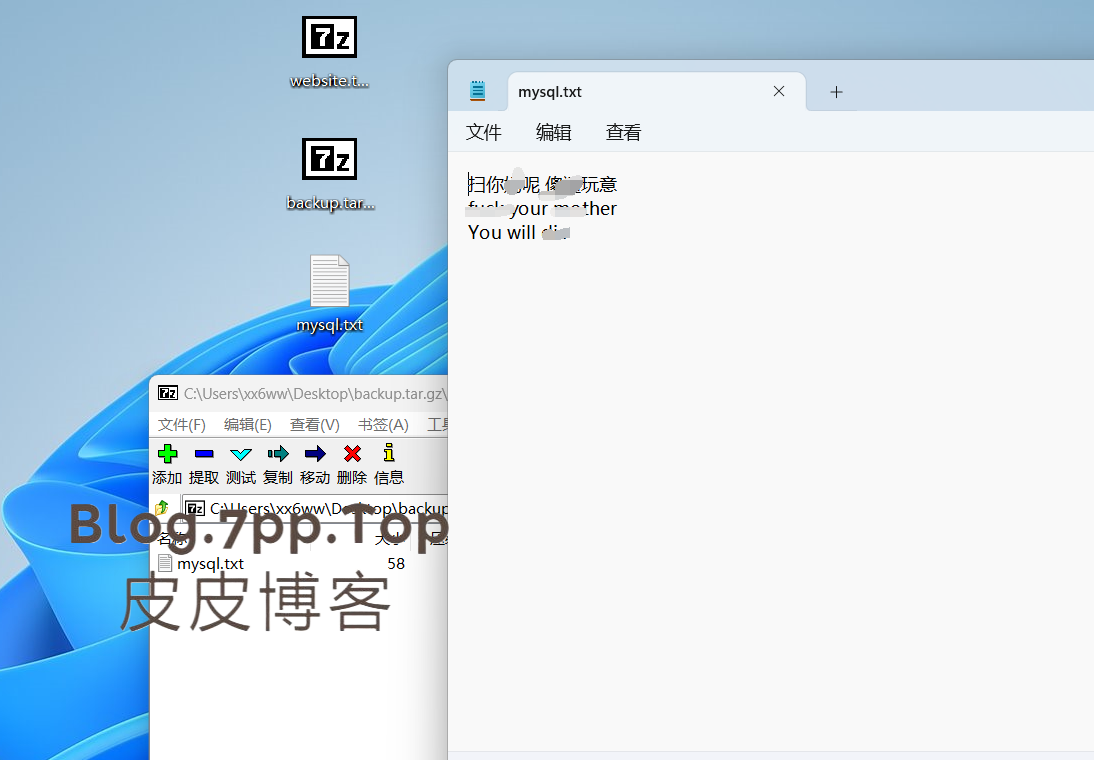The height and width of the screenshot is (760, 1094).
Task: Open archive Info via the 信息 icon
Action: tap(389, 463)
